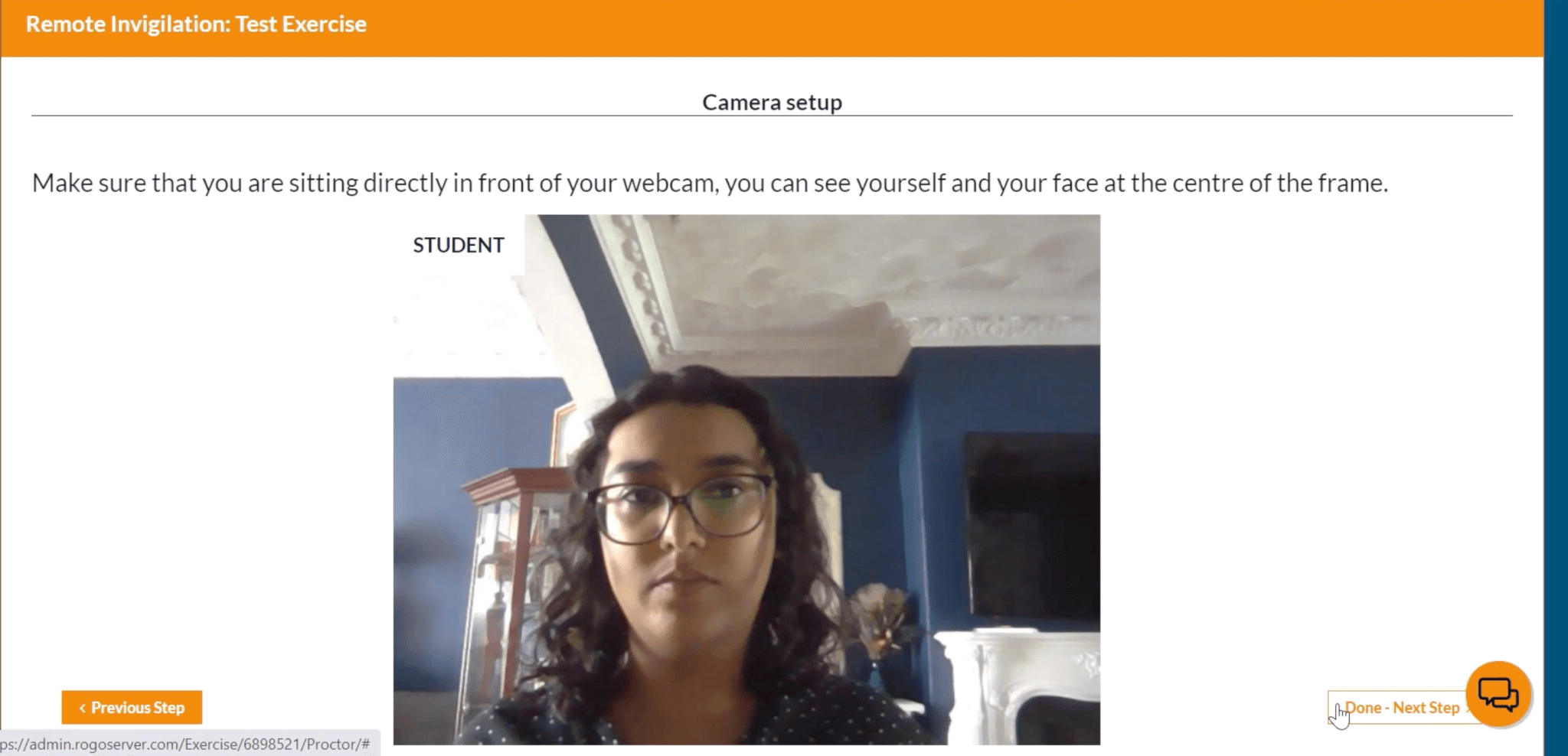Viewport: 1568px width, 756px height.
Task: Select the Camera setup heading
Action: 772,103
